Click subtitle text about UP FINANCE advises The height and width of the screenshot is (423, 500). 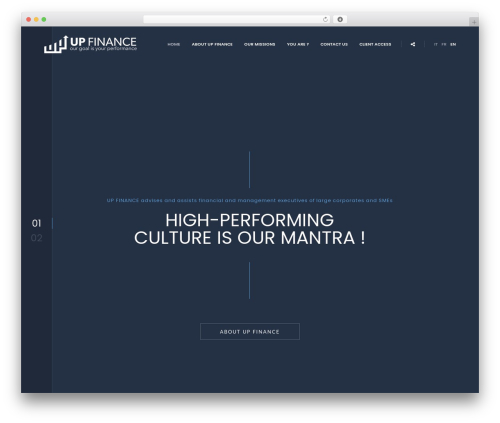[250, 200]
